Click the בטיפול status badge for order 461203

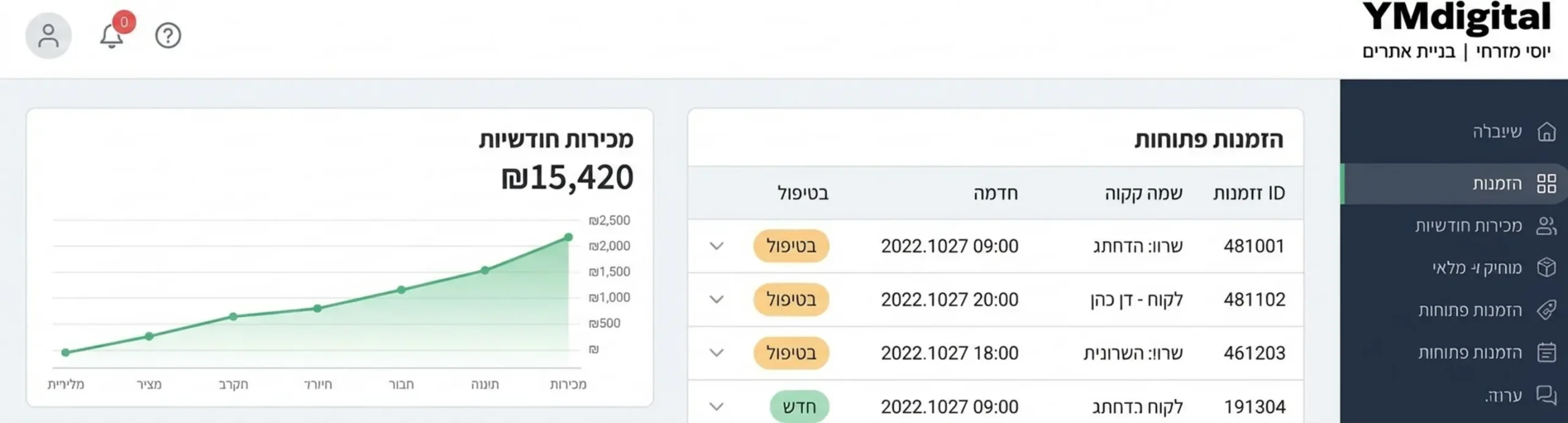[791, 353]
